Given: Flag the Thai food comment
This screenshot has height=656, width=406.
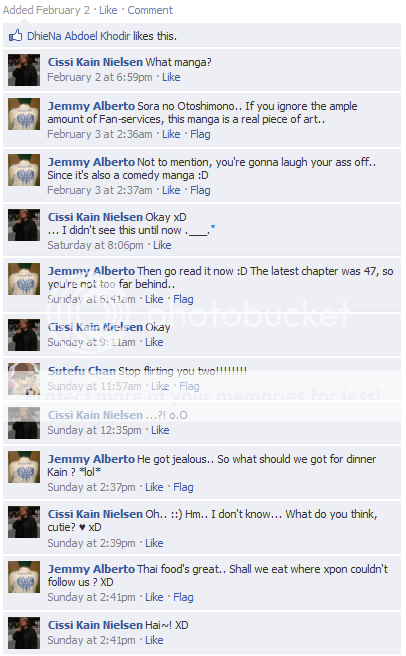Looking at the screenshot, I should click(183, 597).
